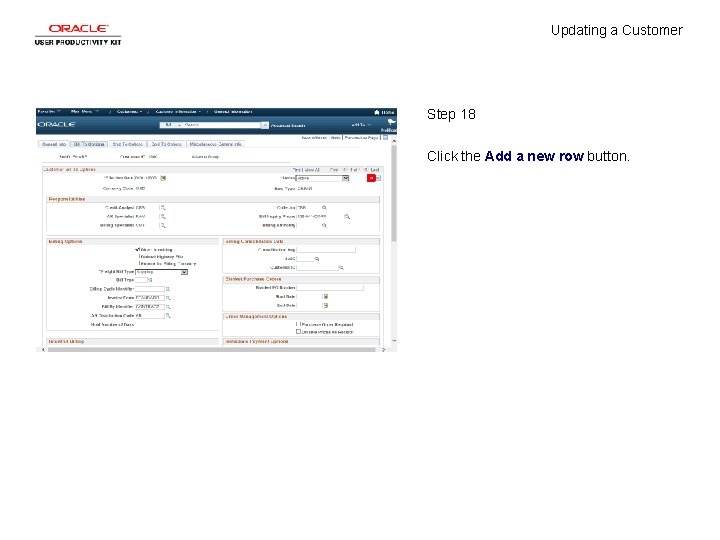Screen dimensions: 720x540
Task: Open the blanket PO End Date calendar
Action: [326, 306]
